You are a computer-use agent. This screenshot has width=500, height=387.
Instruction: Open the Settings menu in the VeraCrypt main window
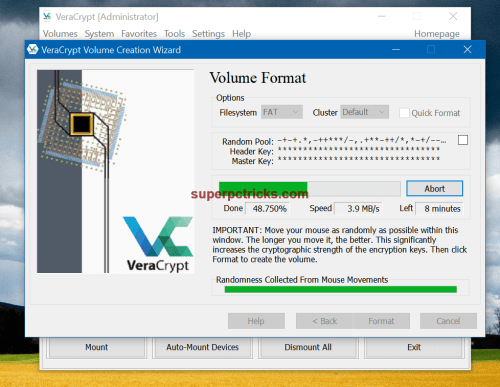click(x=208, y=34)
